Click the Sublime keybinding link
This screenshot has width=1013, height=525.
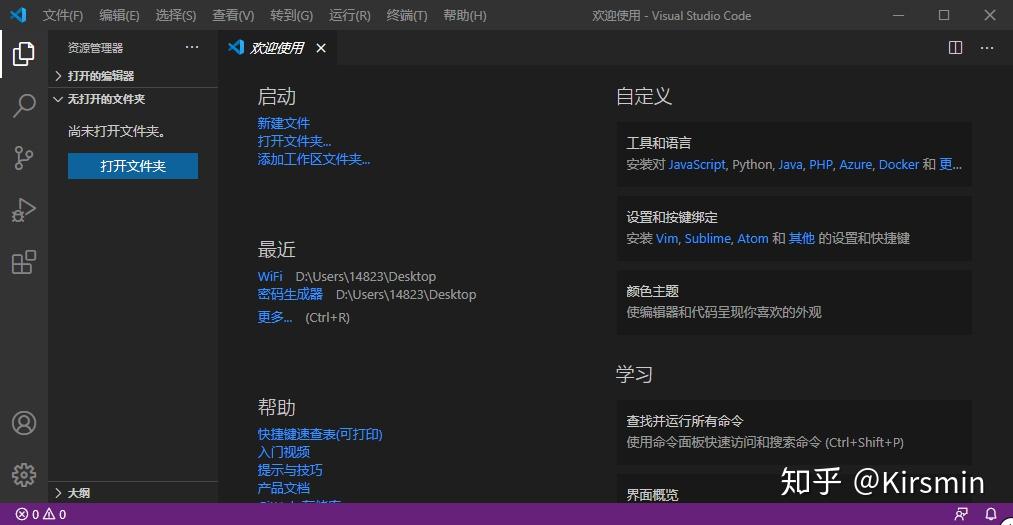click(707, 238)
